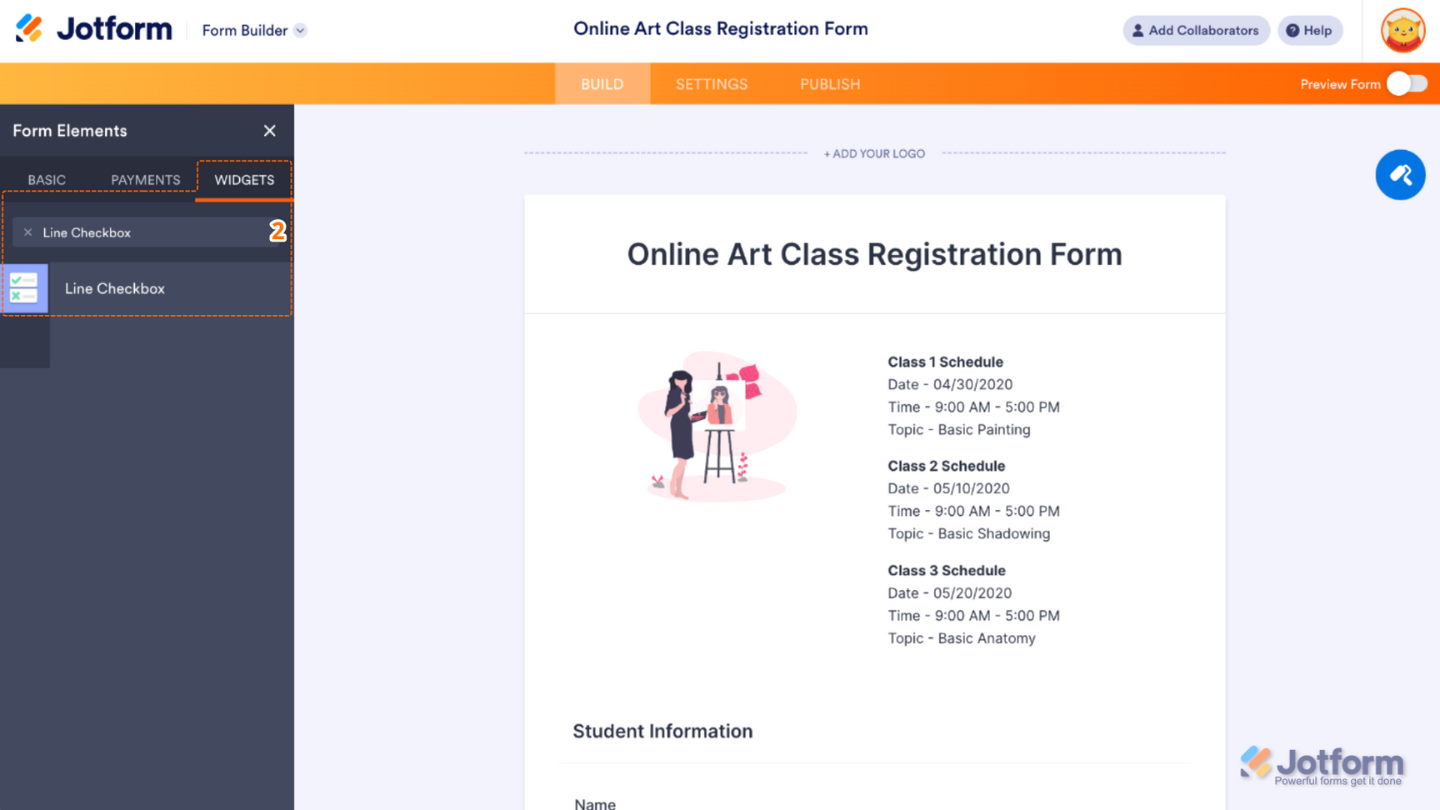
Task: Switch to the BASIC elements tab
Action: click(46, 179)
